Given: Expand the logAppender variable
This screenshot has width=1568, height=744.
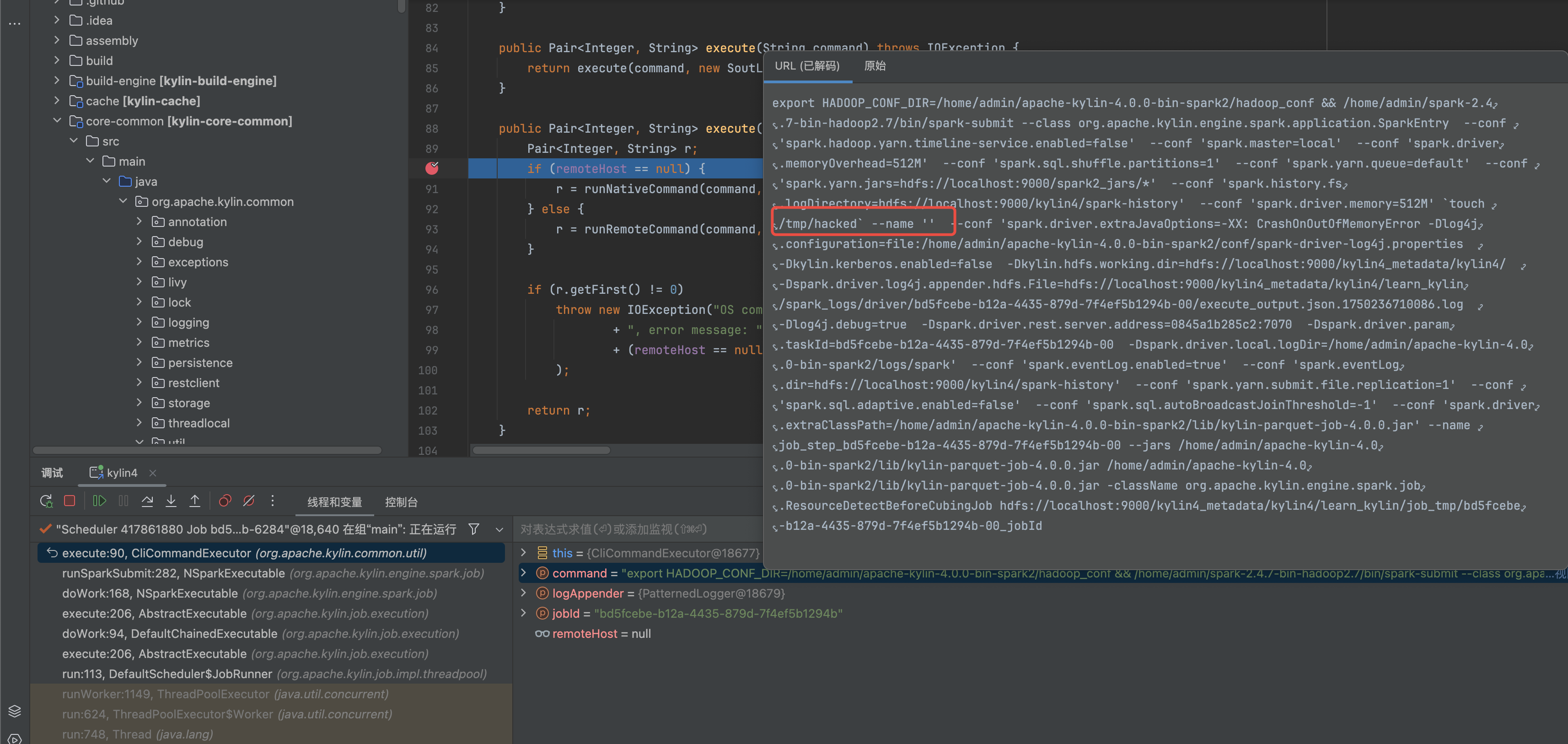Looking at the screenshot, I should (523, 593).
